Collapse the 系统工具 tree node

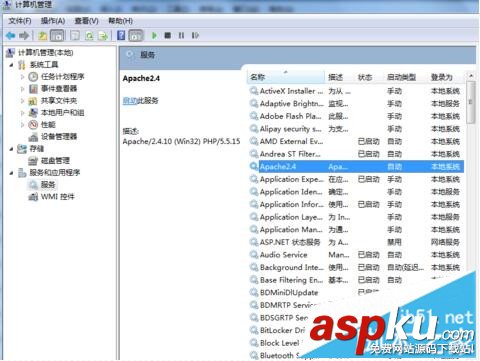(11, 65)
